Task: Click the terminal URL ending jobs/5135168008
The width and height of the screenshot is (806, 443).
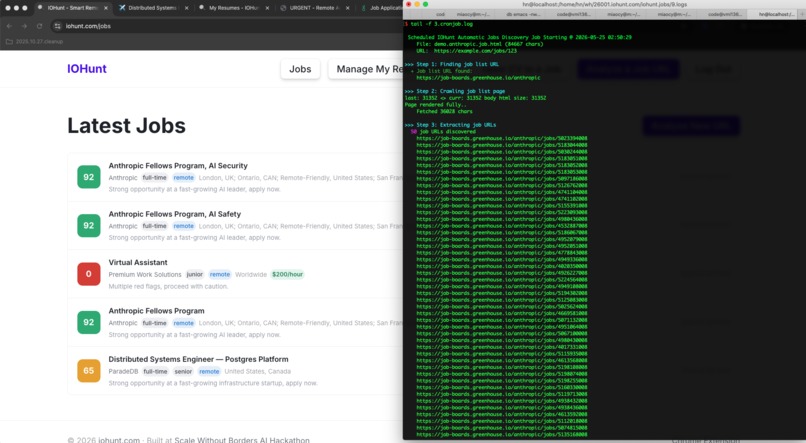Action: [502, 434]
